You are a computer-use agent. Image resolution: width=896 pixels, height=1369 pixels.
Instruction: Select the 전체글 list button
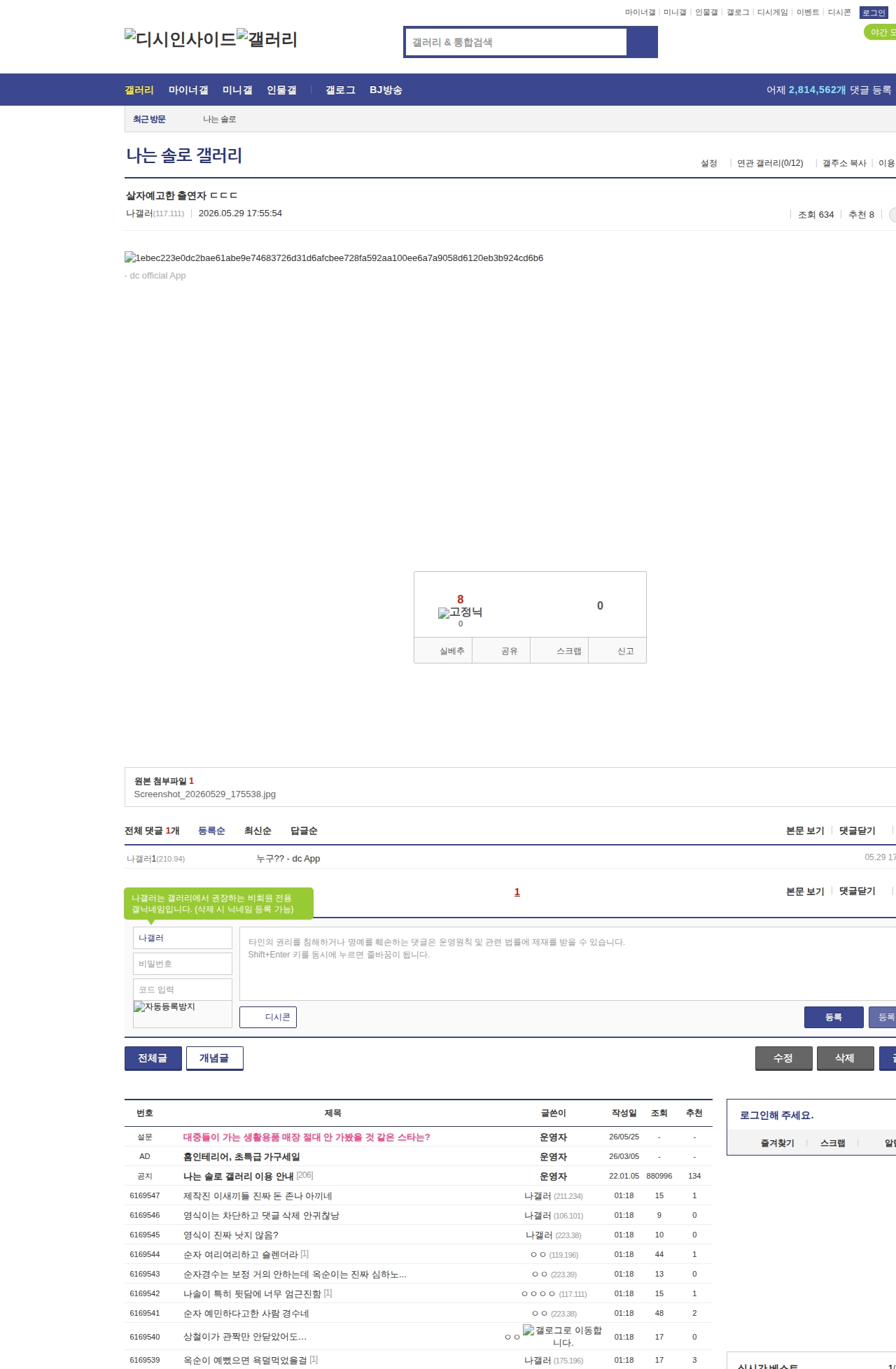click(153, 1058)
